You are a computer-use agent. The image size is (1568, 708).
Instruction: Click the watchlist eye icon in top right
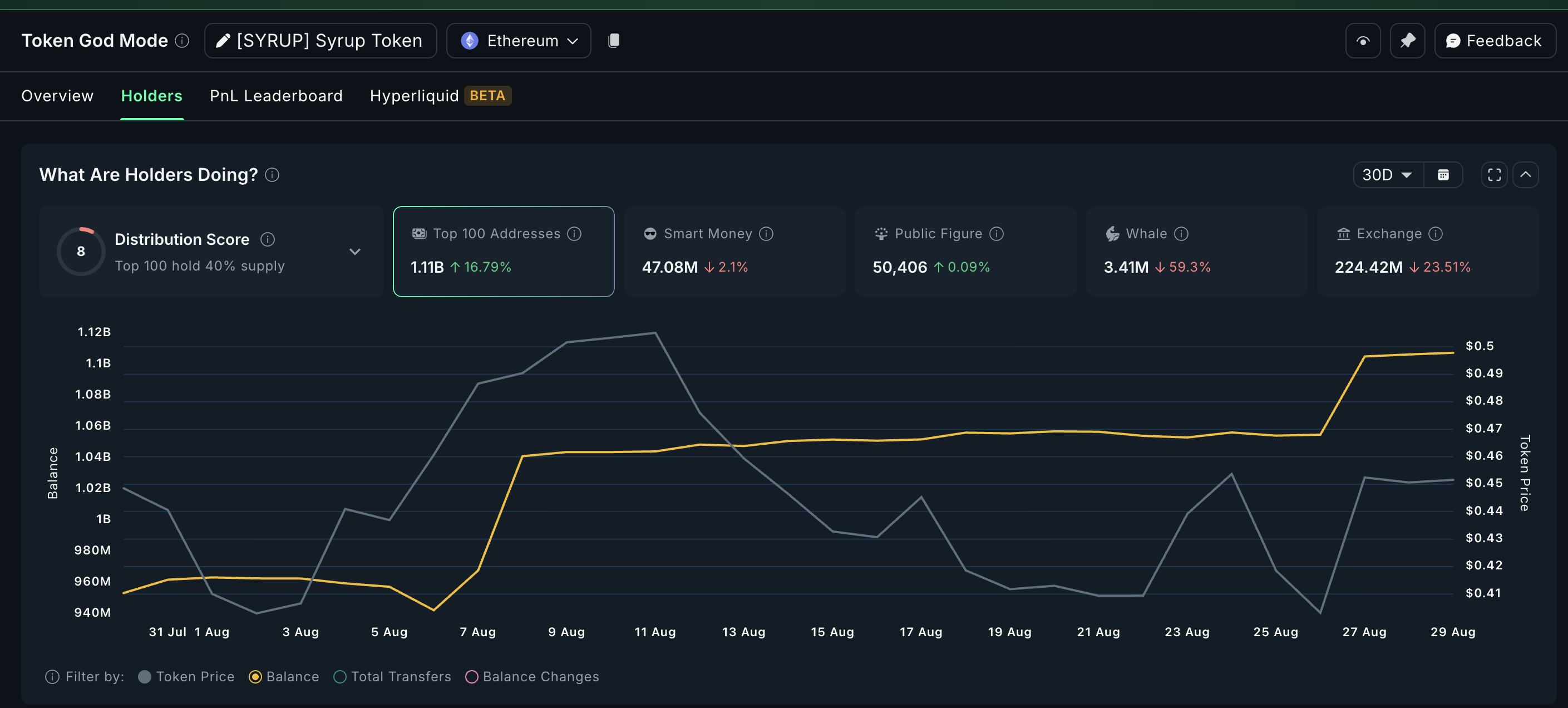[x=1362, y=40]
